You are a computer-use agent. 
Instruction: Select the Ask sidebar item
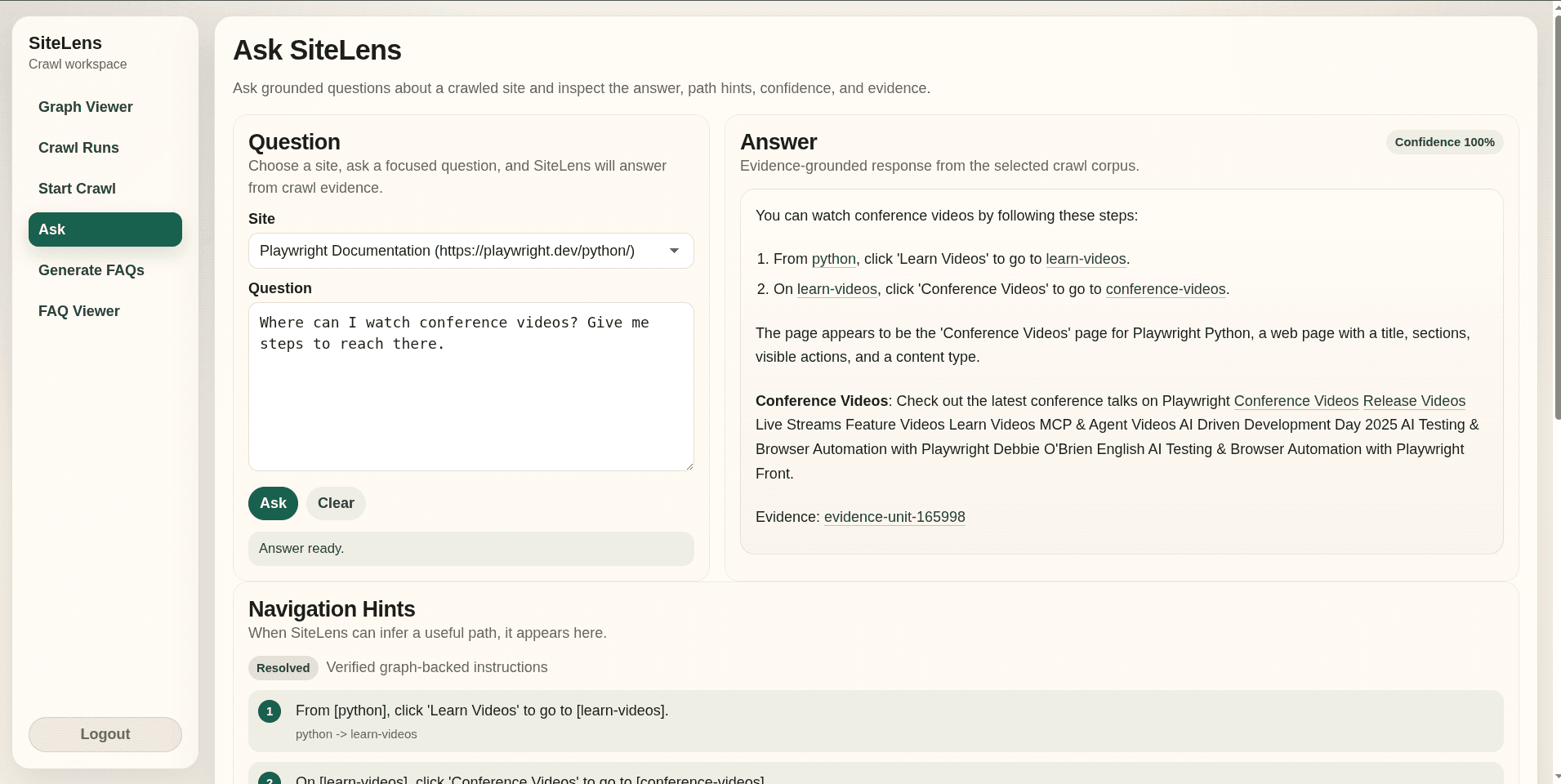coord(105,229)
